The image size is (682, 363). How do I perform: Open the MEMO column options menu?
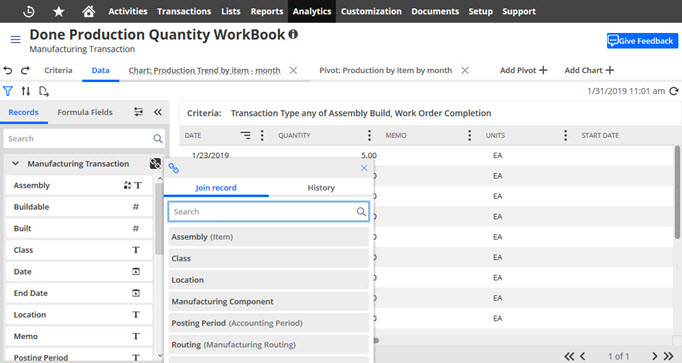click(469, 136)
